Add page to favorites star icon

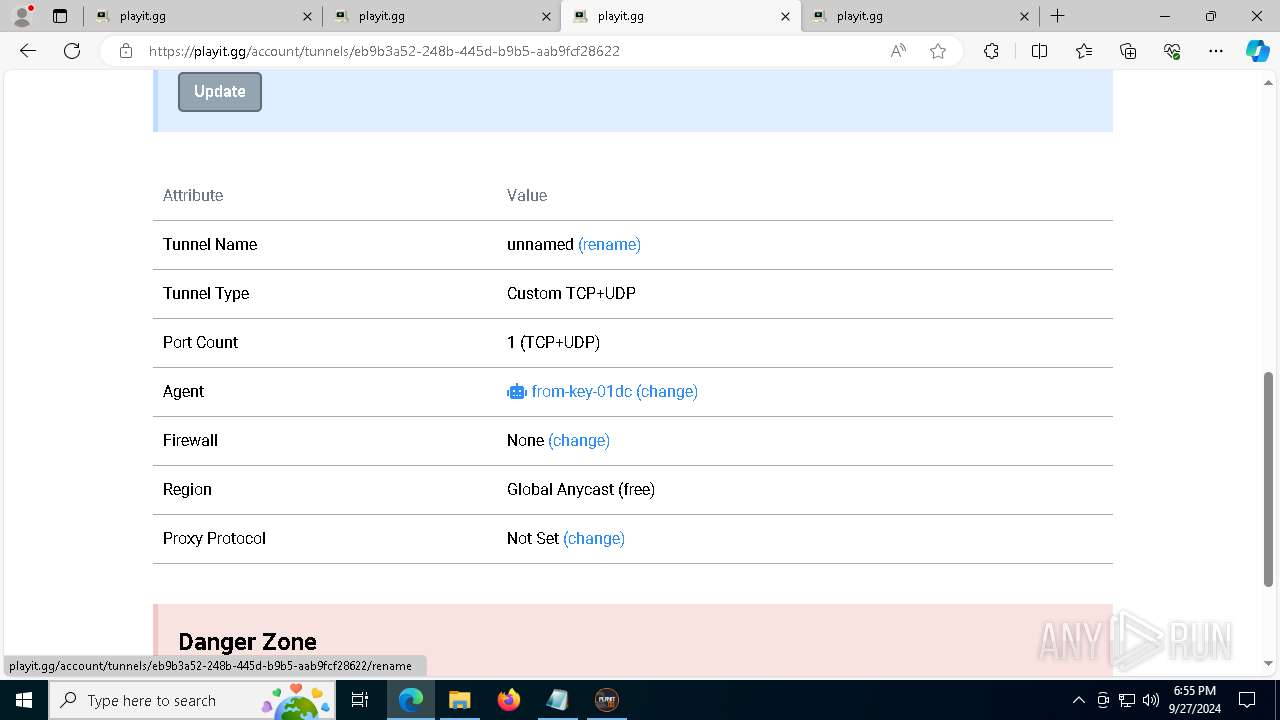click(938, 51)
